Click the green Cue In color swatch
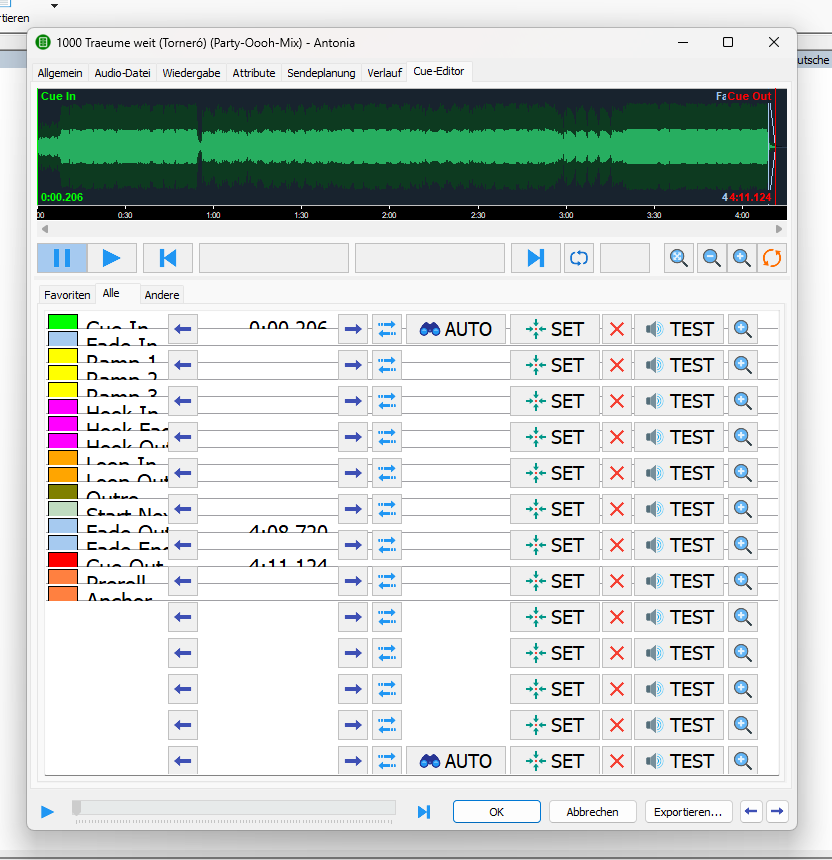The height and width of the screenshot is (860, 832). click(x=63, y=322)
